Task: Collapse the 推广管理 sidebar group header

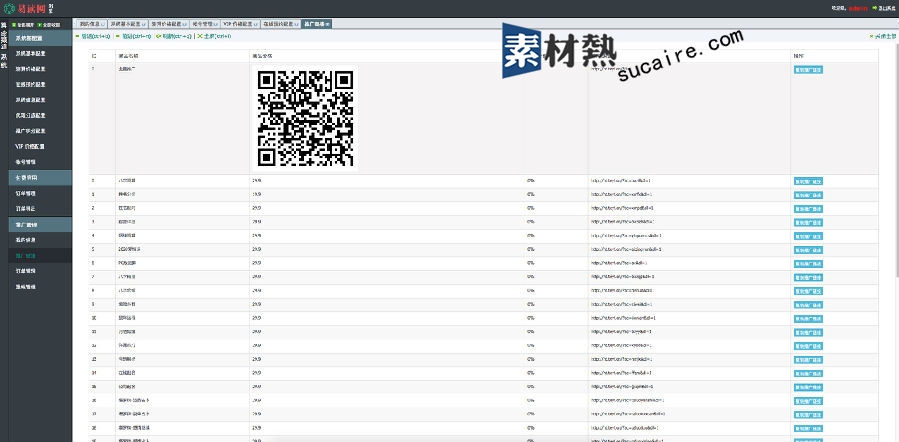Action: click(40, 224)
